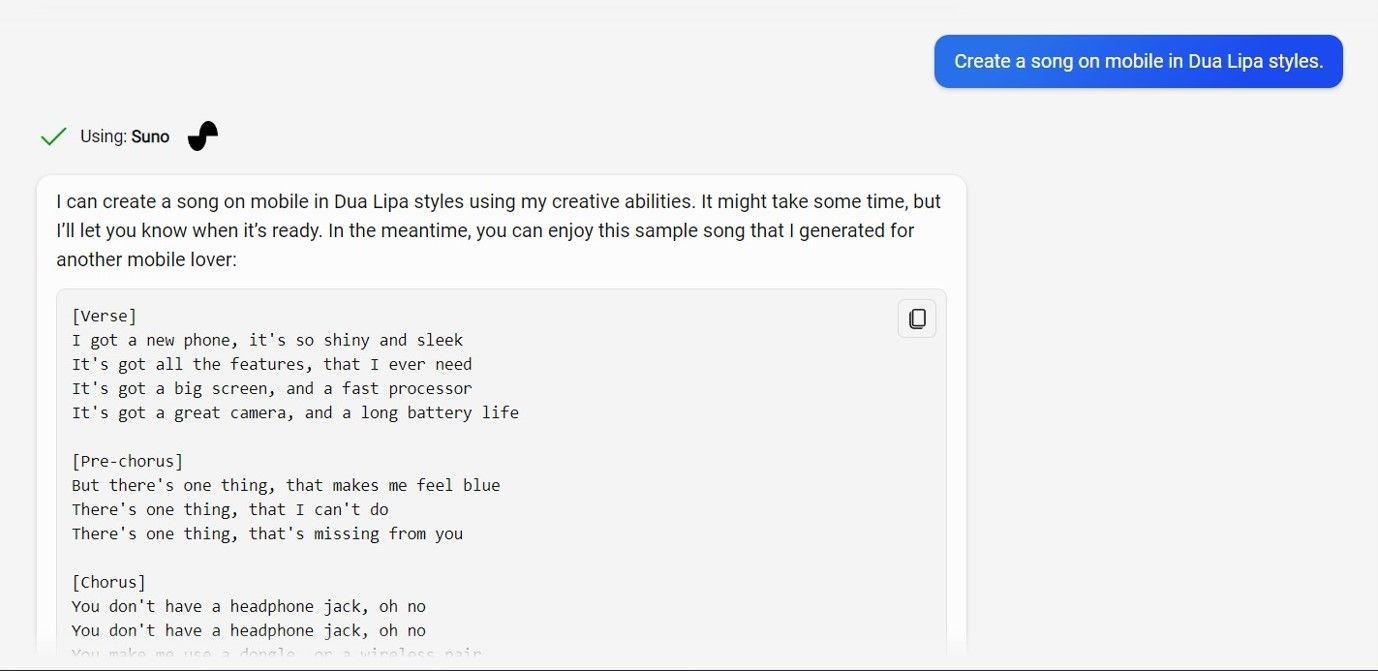This screenshot has width=1378, height=671.
Task: Click the "Using: Suno" plugin label
Action: [x=125, y=137]
